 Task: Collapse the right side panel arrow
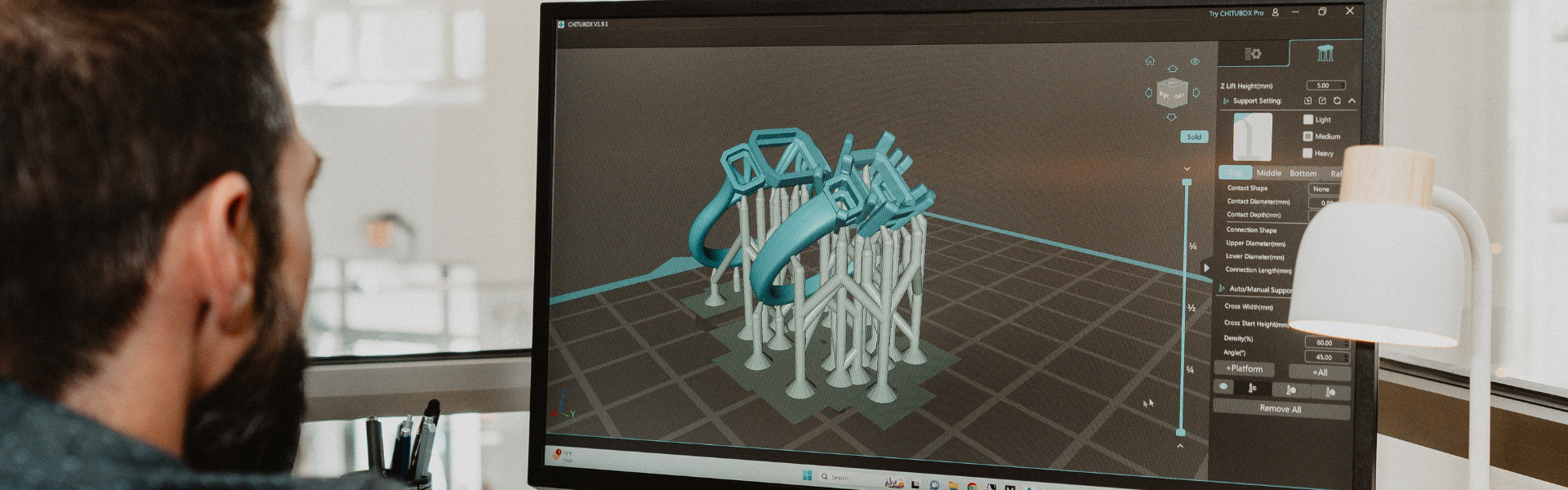(1206, 268)
